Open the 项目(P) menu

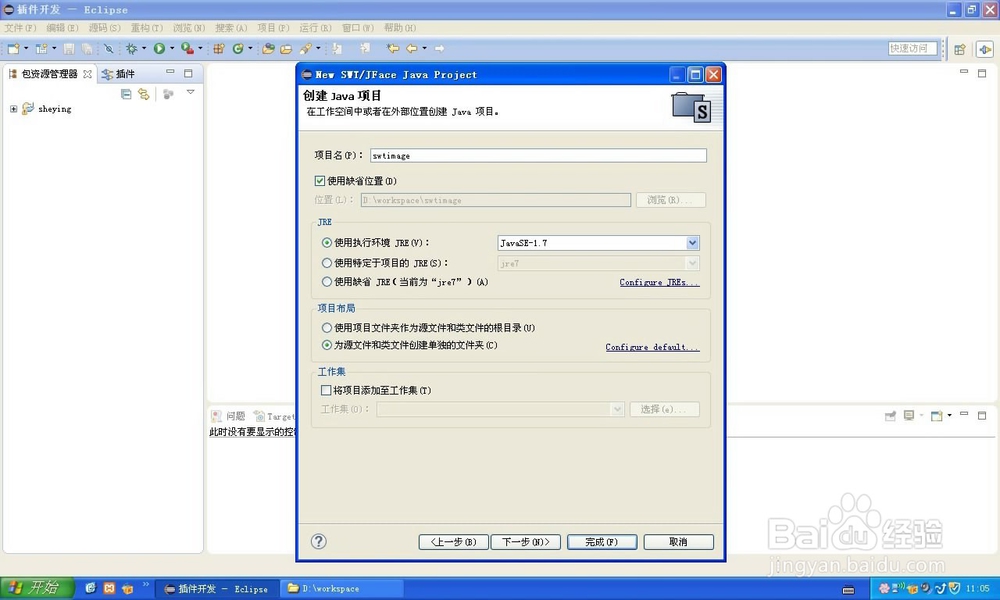274,28
